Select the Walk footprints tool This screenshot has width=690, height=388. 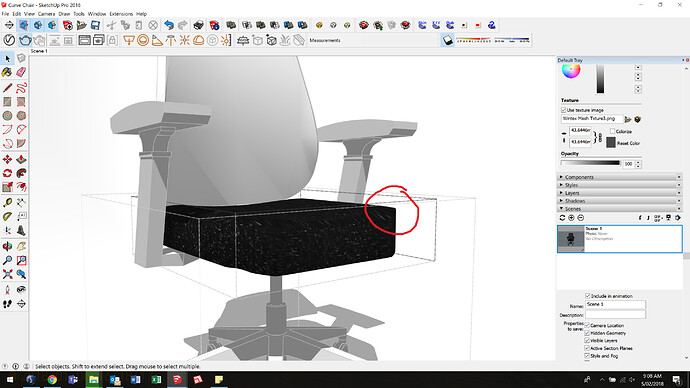(7, 304)
